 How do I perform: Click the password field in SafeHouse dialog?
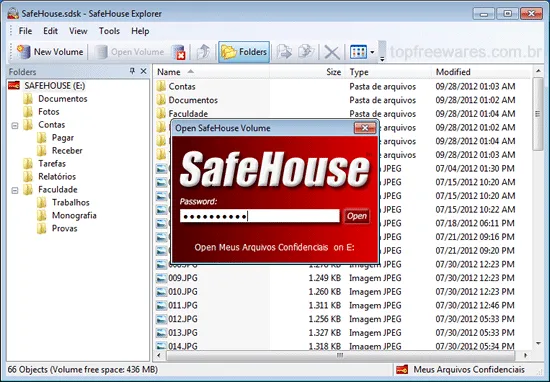click(x=260, y=216)
